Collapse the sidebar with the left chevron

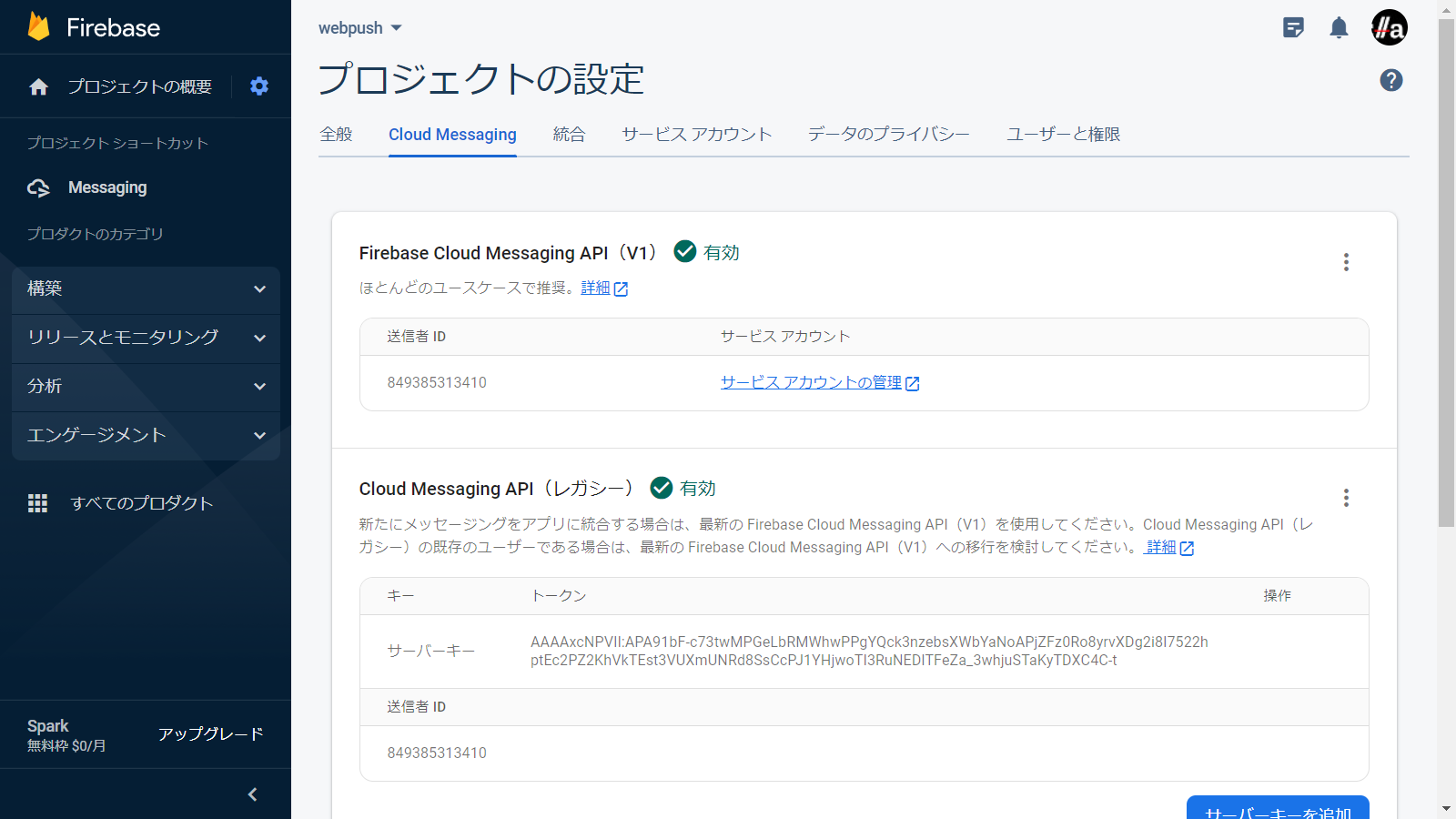(x=253, y=794)
